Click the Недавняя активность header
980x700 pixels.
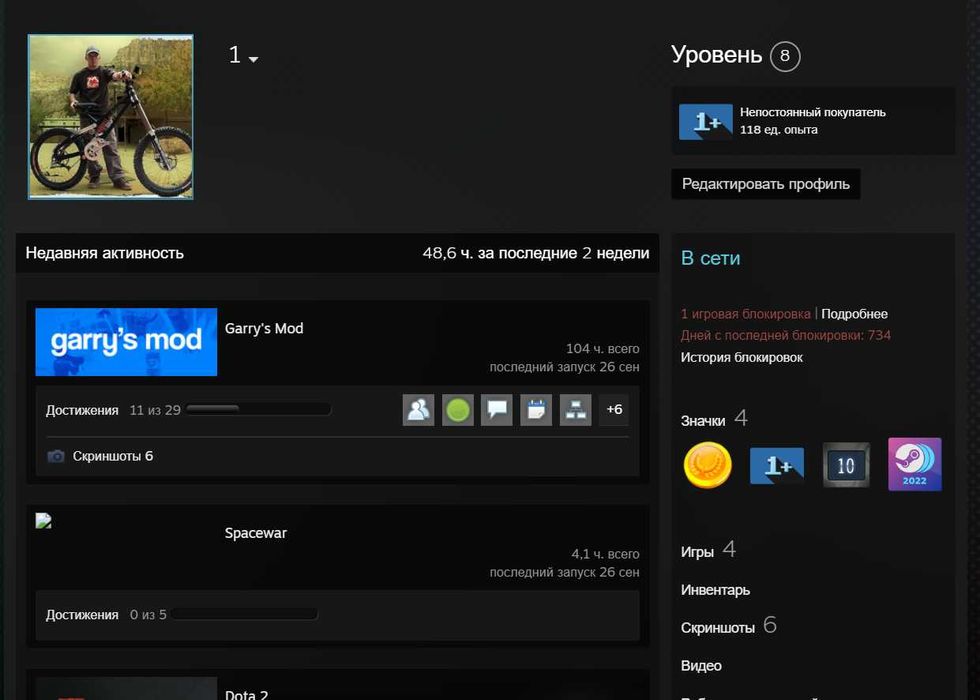point(104,253)
